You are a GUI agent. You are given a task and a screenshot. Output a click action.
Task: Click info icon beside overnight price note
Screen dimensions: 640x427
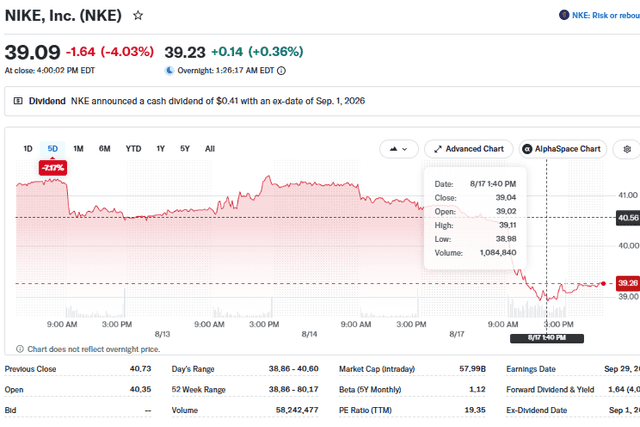[20, 349]
